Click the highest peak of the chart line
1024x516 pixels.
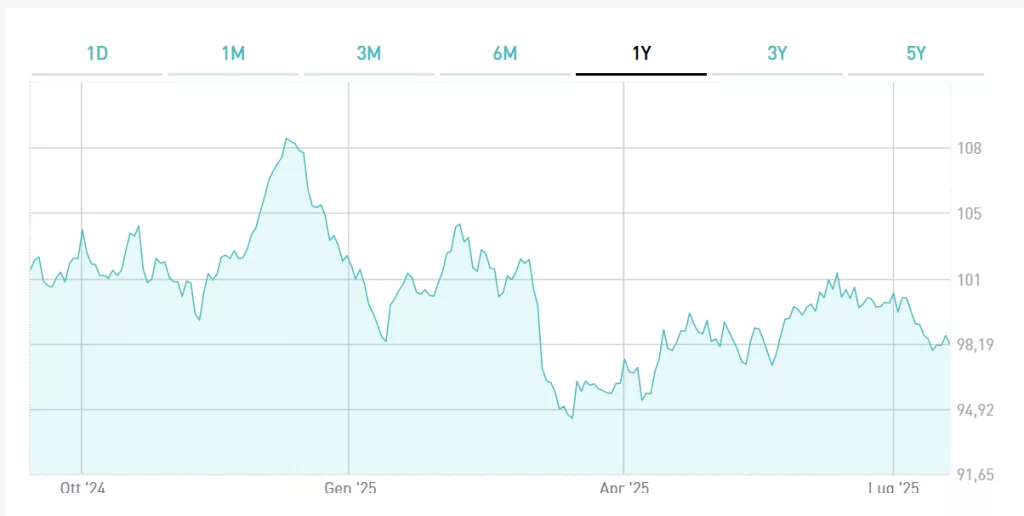(x=286, y=139)
